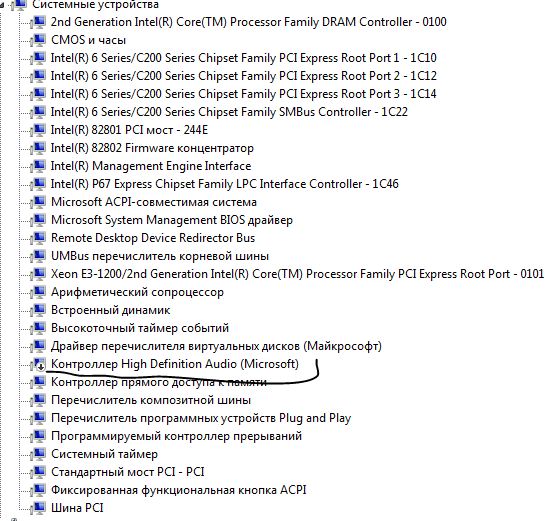
Task: Select the SMBus Controller - 1C22 entry
Action: tap(229, 112)
